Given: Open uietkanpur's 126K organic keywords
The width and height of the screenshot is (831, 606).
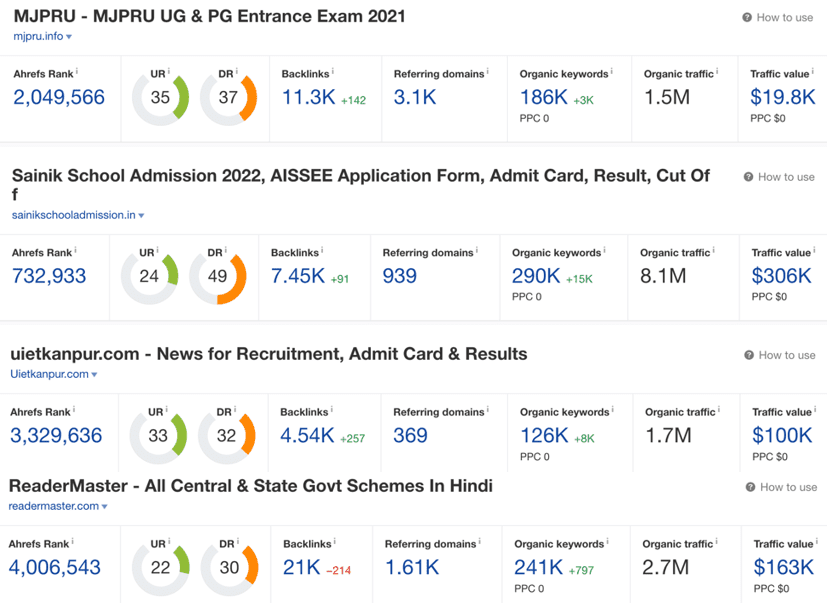Looking at the screenshot, I should point(544,436).
